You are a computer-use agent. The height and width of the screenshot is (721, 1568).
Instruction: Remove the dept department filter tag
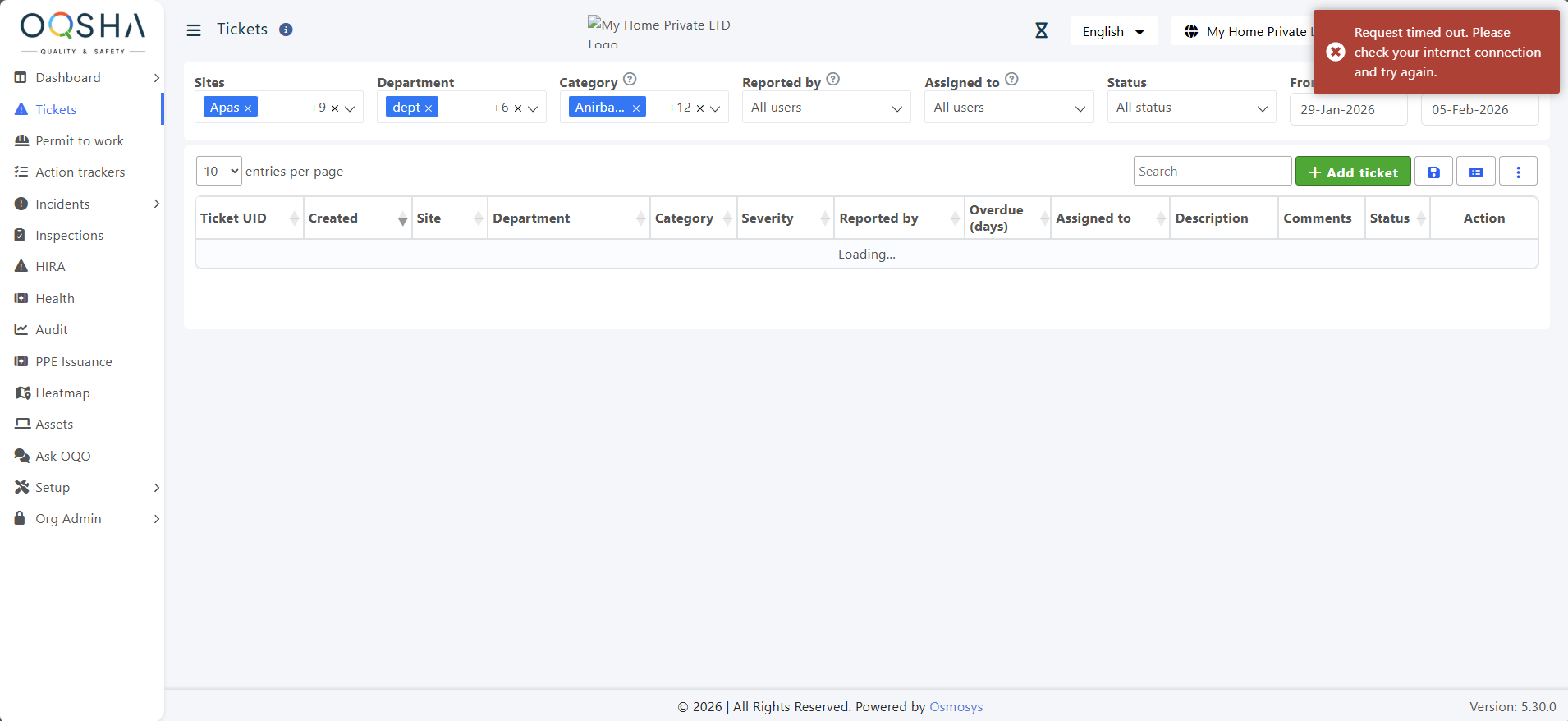pos(429,108)
